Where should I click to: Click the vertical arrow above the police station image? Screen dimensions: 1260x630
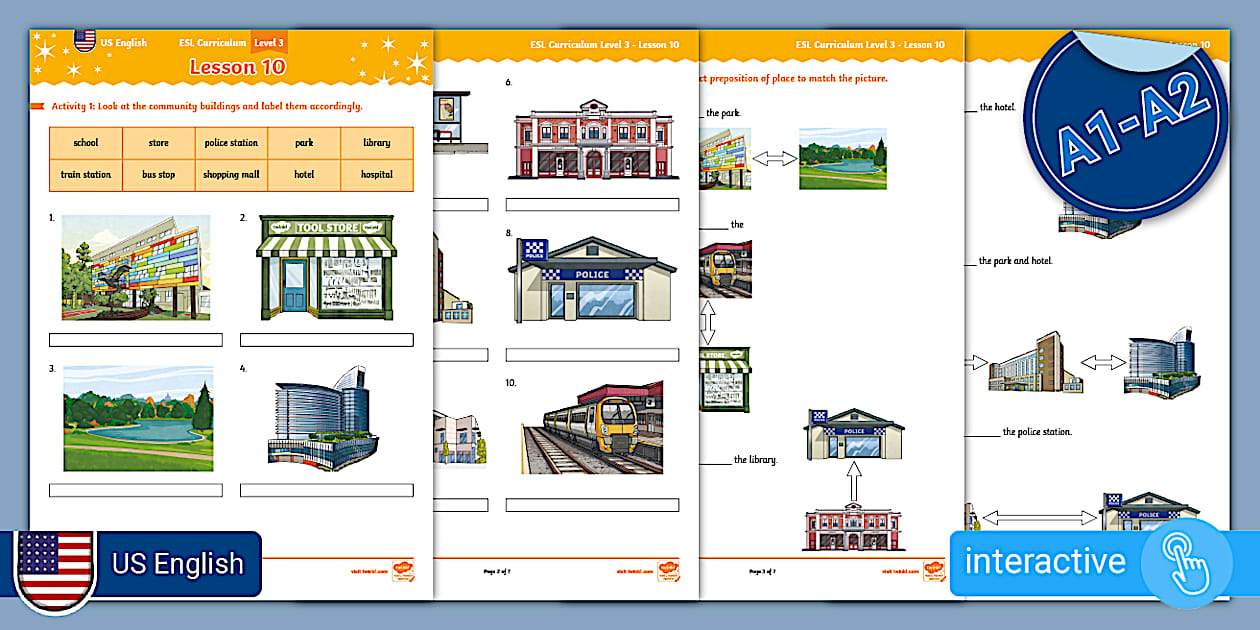coord(854,481)
